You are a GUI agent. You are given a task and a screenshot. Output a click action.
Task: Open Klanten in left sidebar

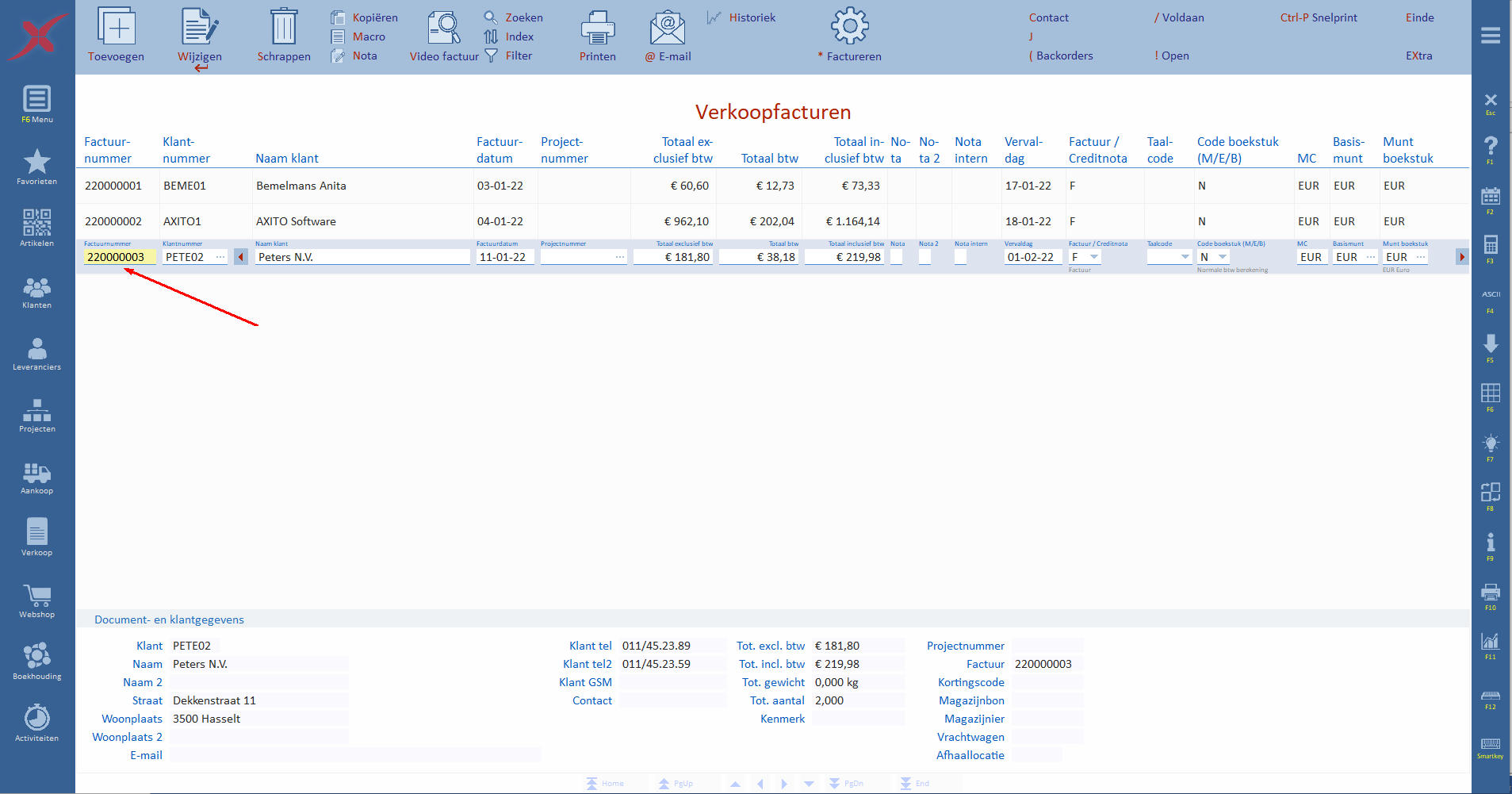(x=37, y=292)
